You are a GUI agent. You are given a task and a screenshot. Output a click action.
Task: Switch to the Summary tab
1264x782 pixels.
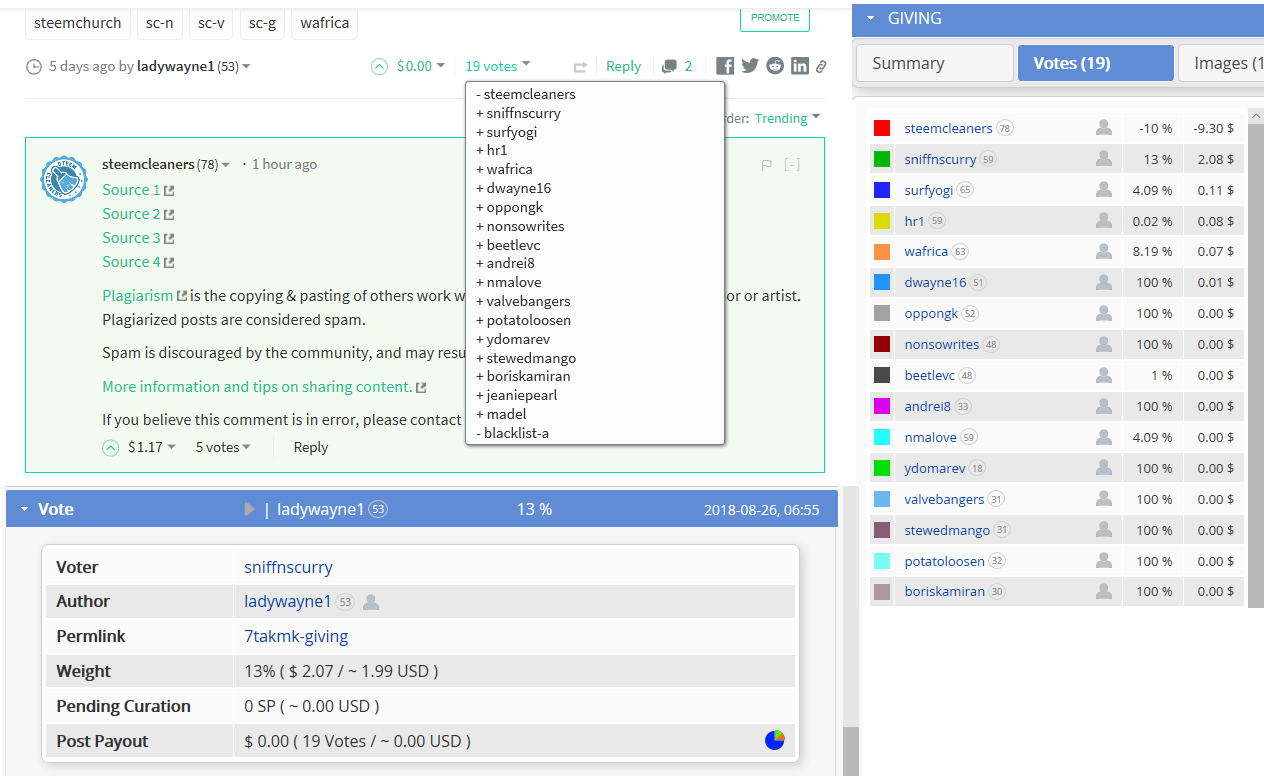pyautogui.click(x=934, y=63)
